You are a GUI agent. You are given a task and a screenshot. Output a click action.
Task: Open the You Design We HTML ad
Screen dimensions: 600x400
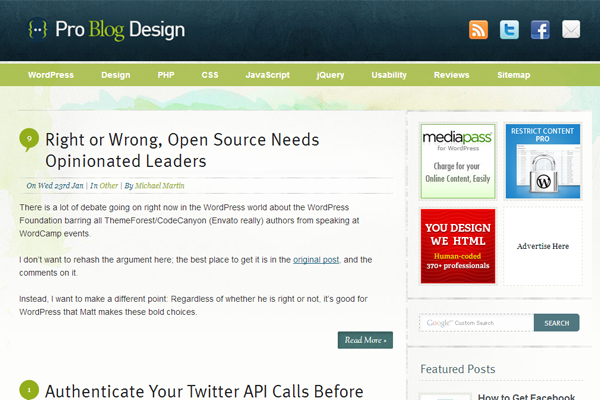point(458,246)
